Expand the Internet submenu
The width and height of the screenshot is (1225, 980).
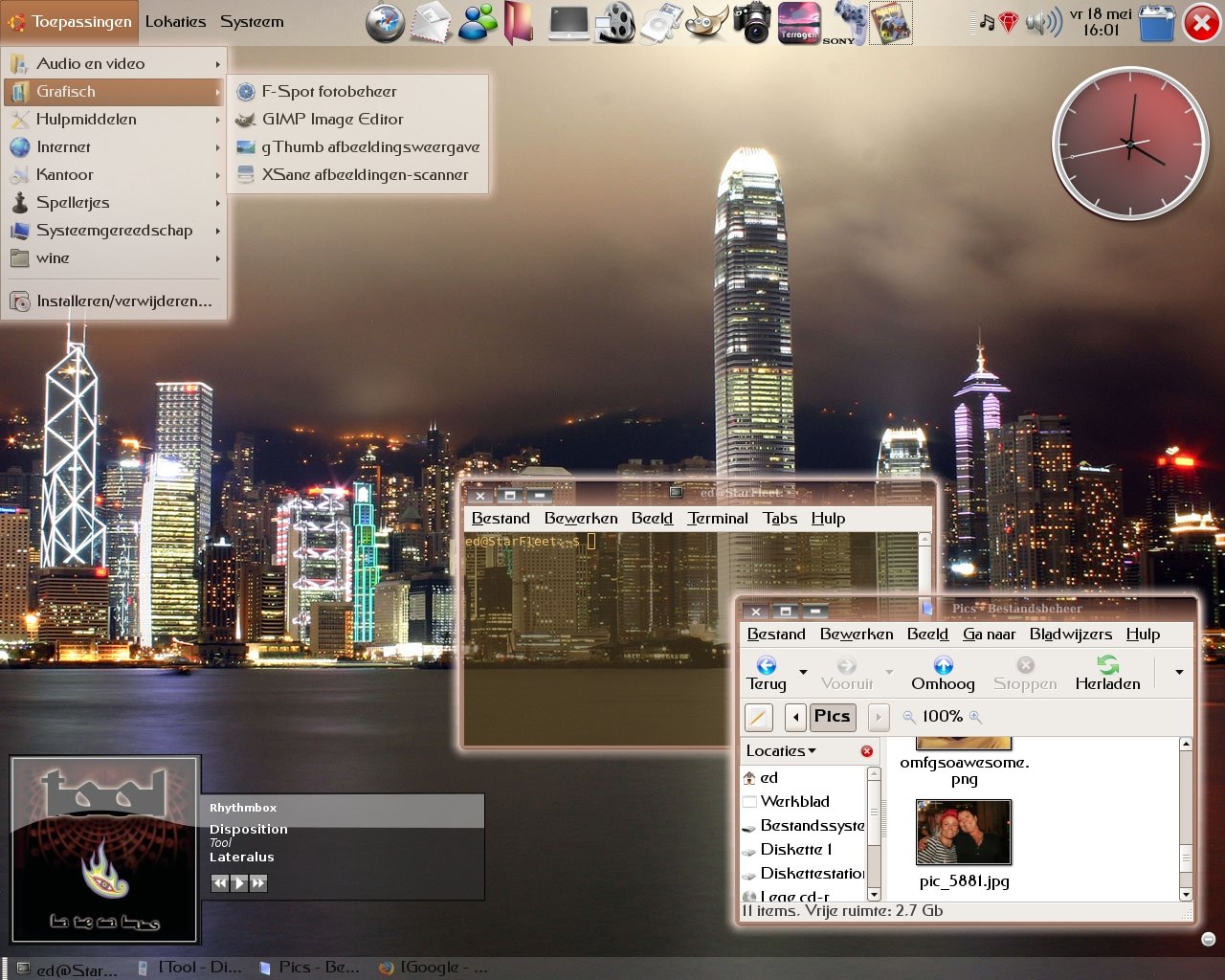click(x=114, y=146)
